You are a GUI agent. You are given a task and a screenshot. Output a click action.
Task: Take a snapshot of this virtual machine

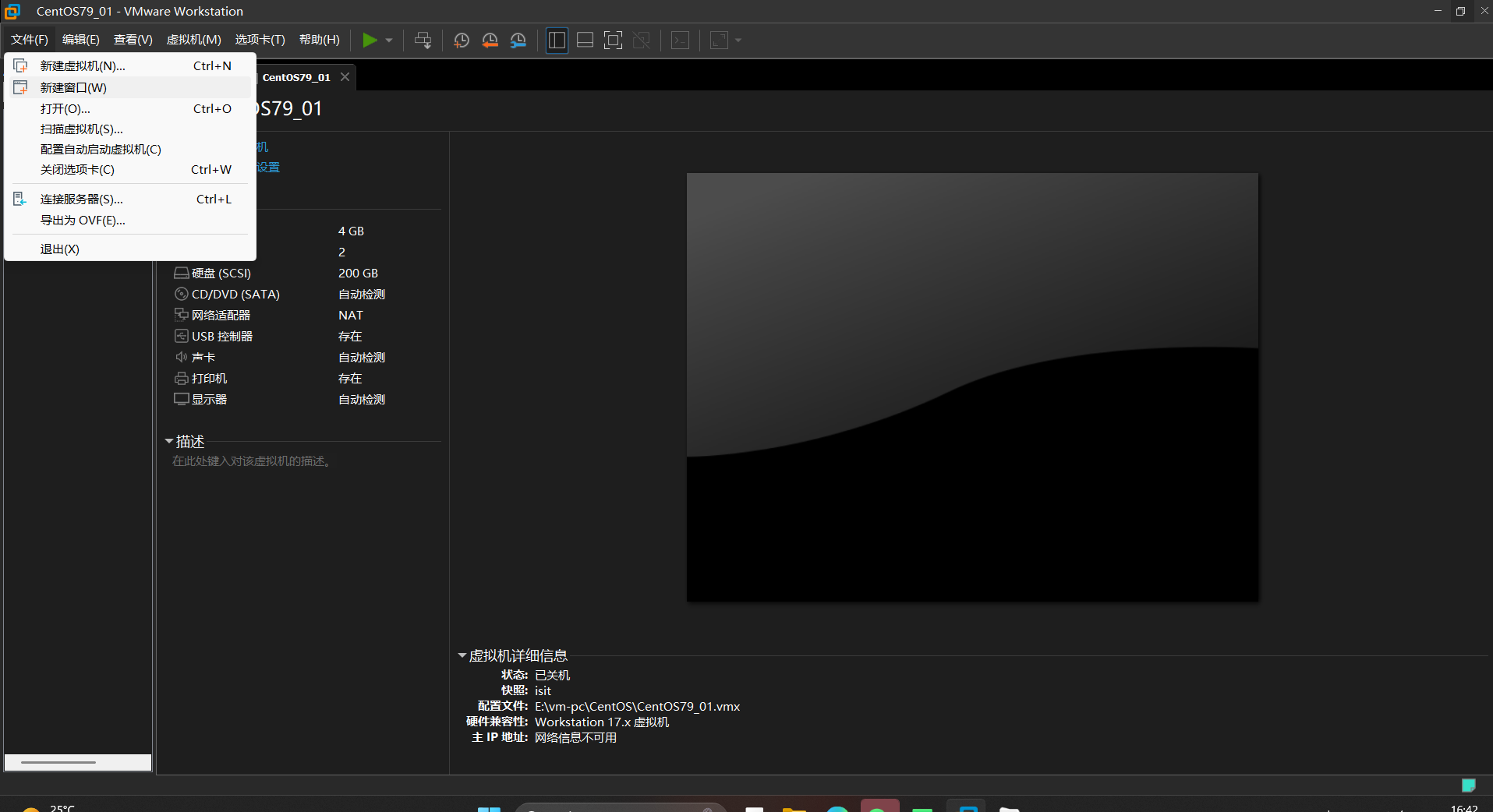(462, 41)
